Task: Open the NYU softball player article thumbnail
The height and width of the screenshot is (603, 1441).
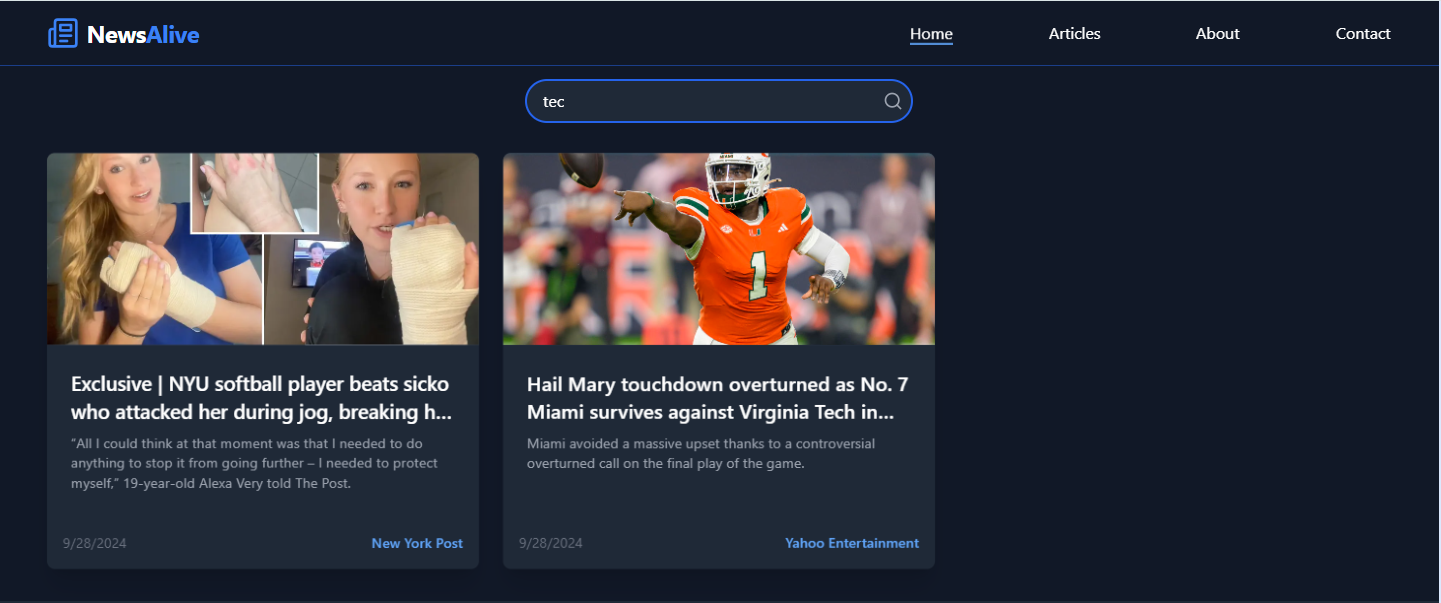Action: [x=263, y=249]
